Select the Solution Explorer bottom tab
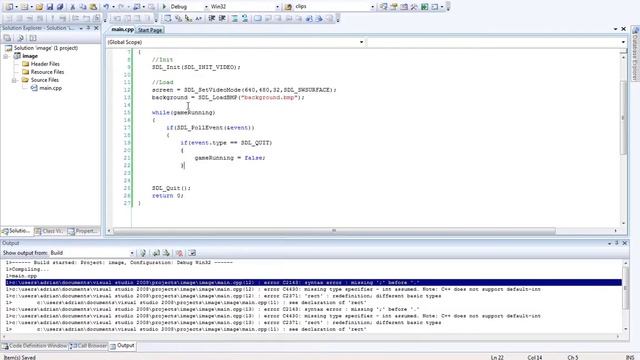The height and width of the screenshot is (360, 640). click(x=17, y=231)
